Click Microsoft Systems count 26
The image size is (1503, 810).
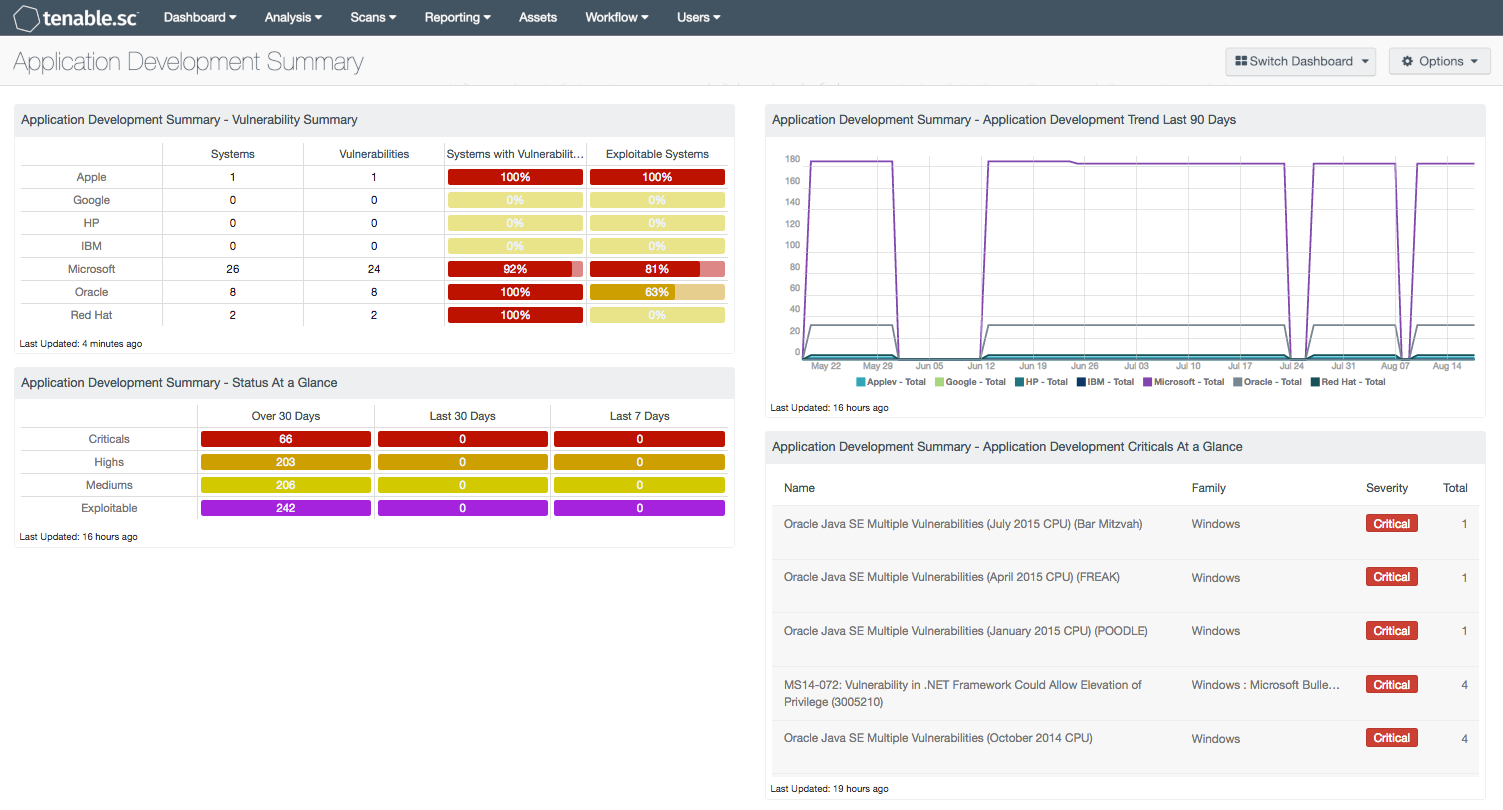pyautogui.click(x=233, y=269)
